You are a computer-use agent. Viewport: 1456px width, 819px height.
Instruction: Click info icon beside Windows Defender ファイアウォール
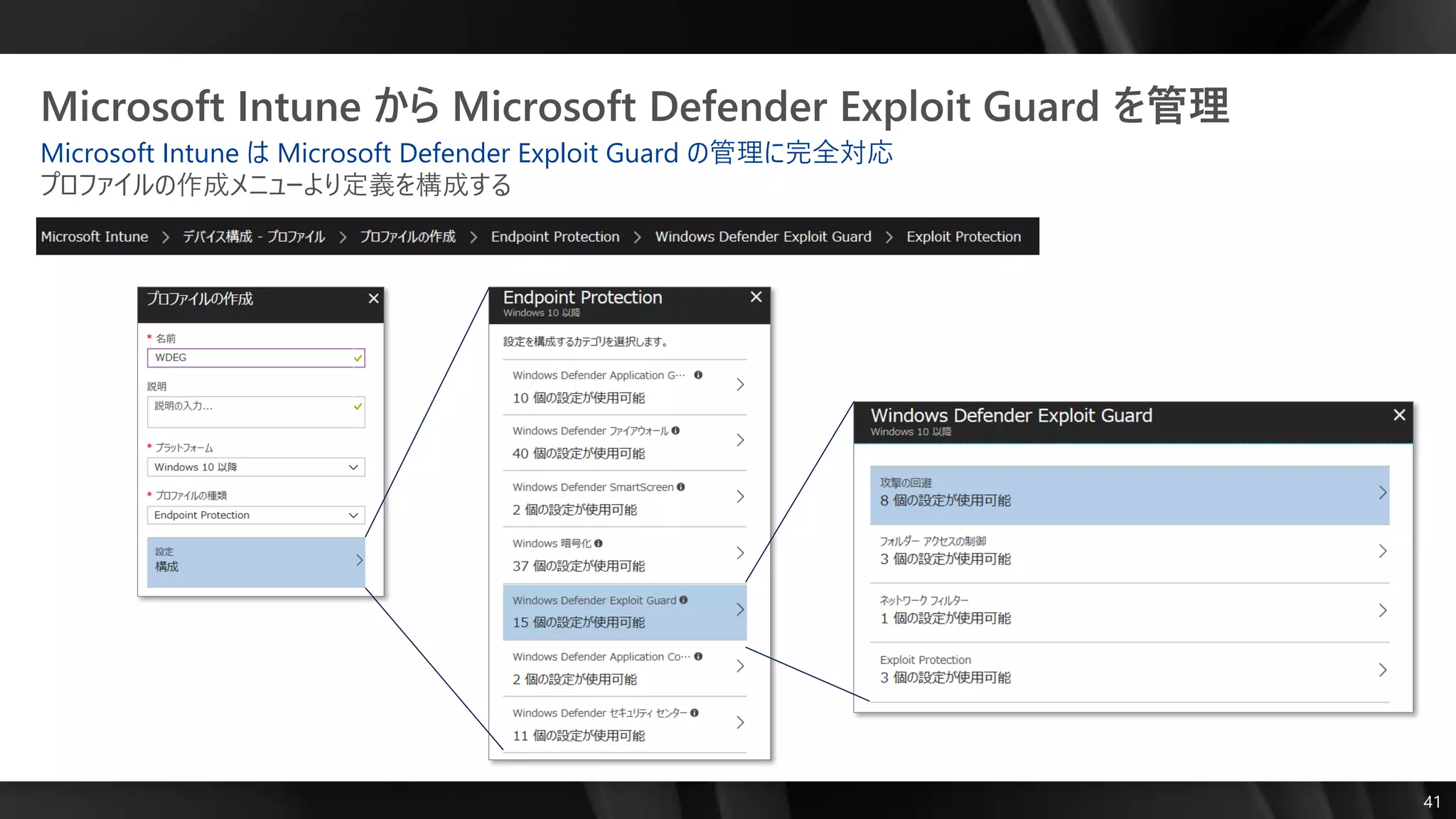tap(675, 430)
